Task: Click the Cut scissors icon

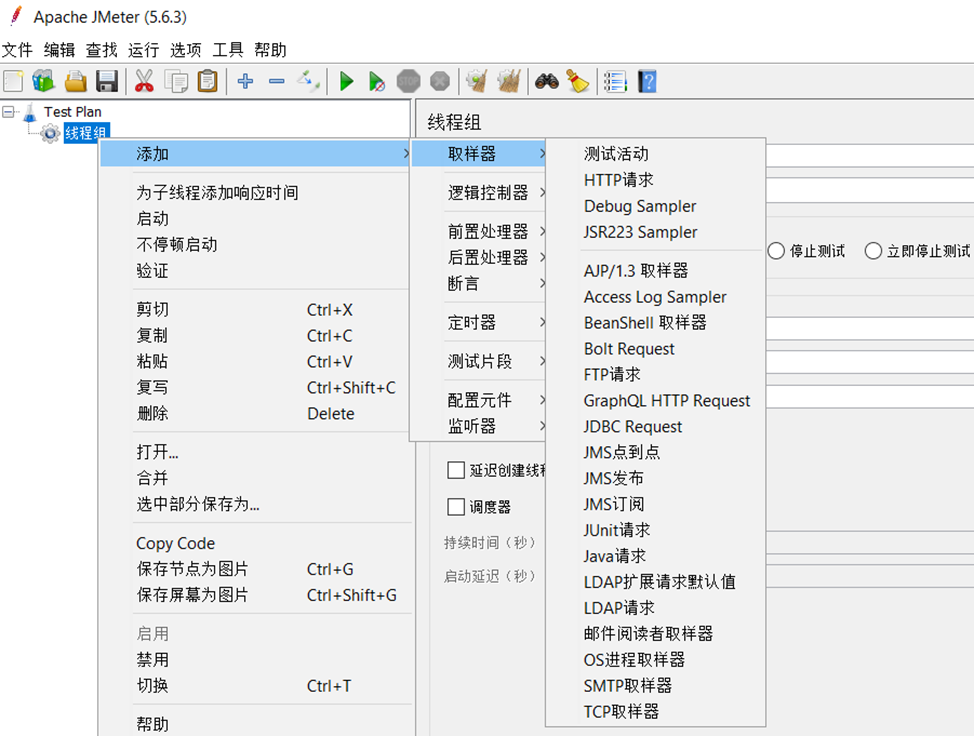Action: (144, 81)
